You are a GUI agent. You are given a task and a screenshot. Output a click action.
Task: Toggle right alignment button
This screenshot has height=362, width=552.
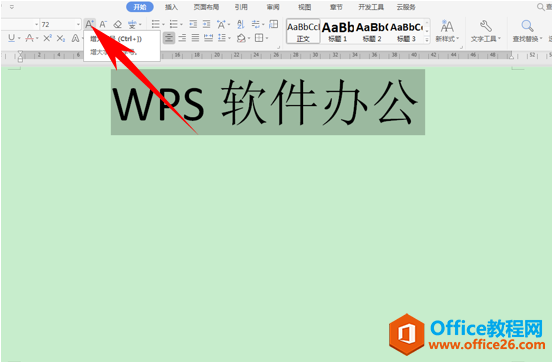pyautogui.click(x=182, y=38)
